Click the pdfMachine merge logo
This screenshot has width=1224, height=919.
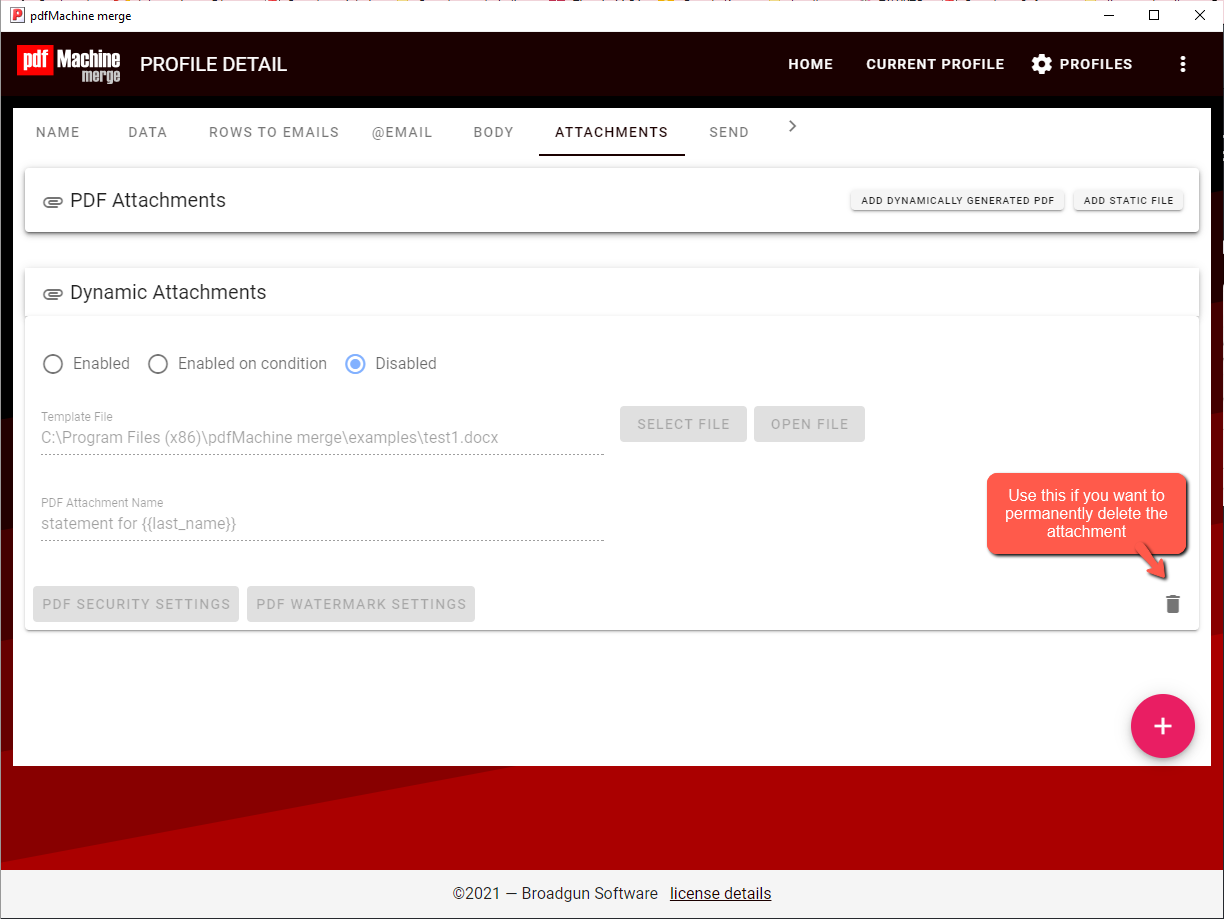pyautogui.click(x=69, y=64)
